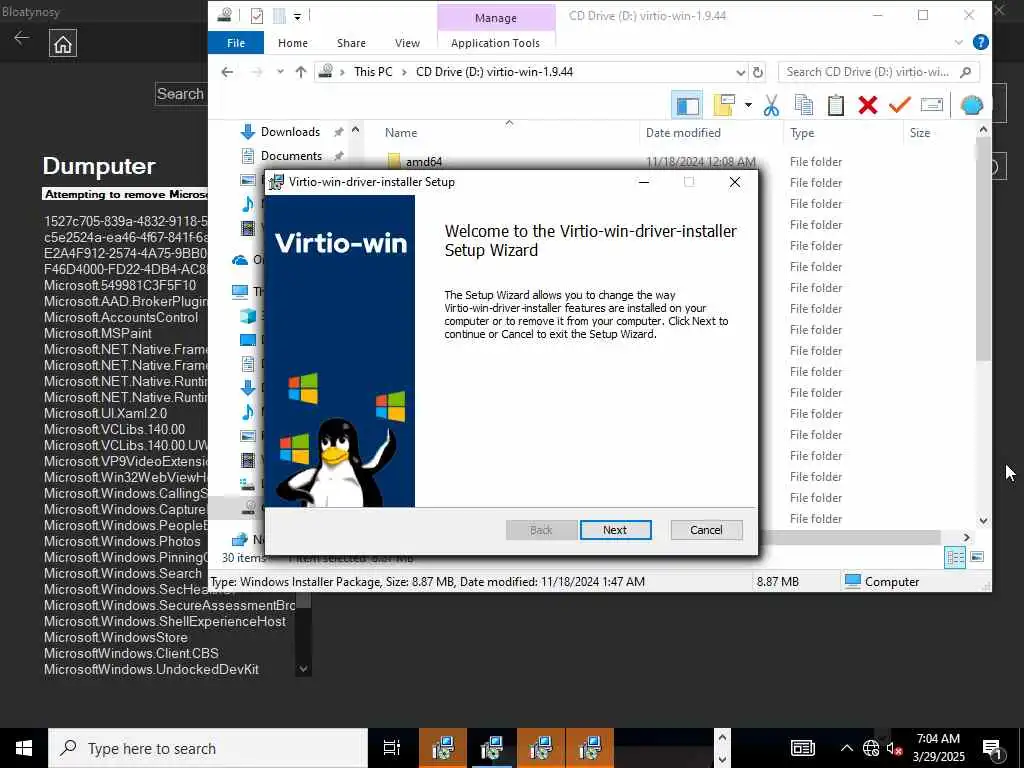Click the 3D Objects cube sidebar icon
The height and width of the screenshot is (768, 1024).
click(248, 315)
